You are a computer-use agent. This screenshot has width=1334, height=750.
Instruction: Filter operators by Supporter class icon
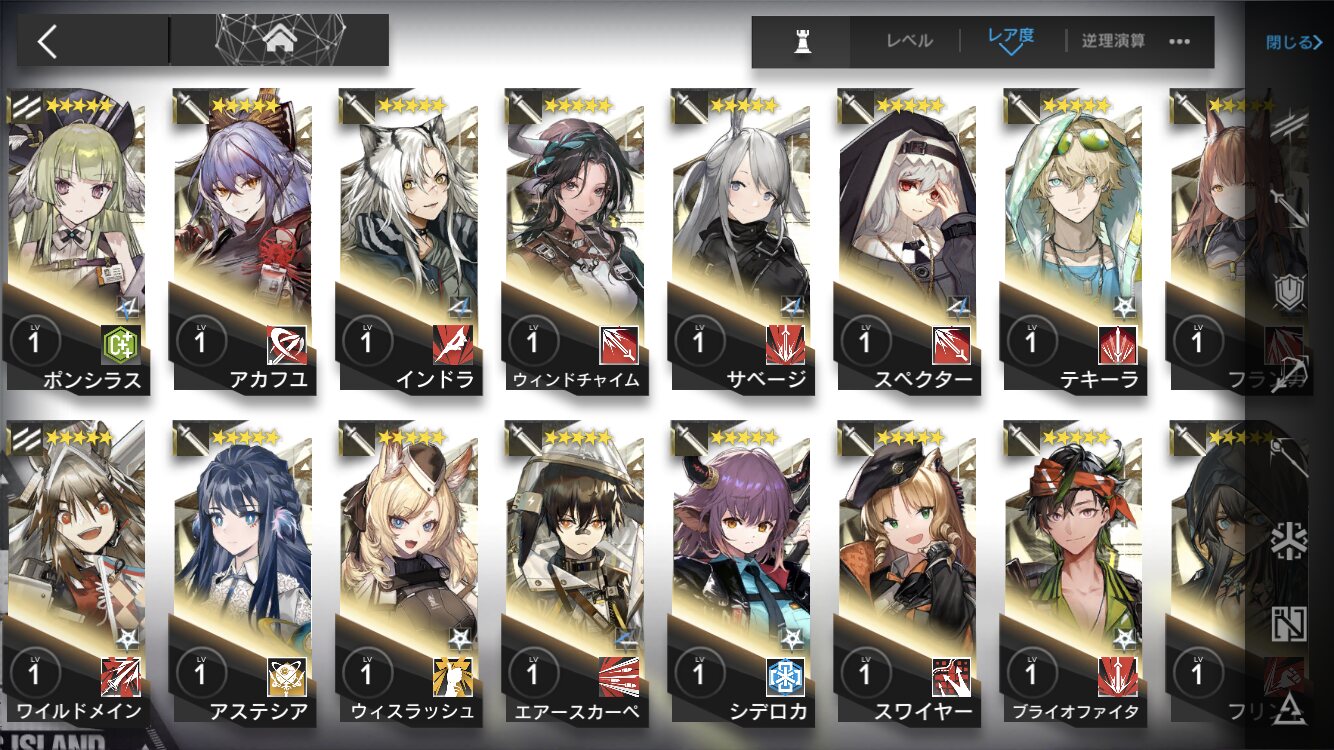[x=1289, y=624]
